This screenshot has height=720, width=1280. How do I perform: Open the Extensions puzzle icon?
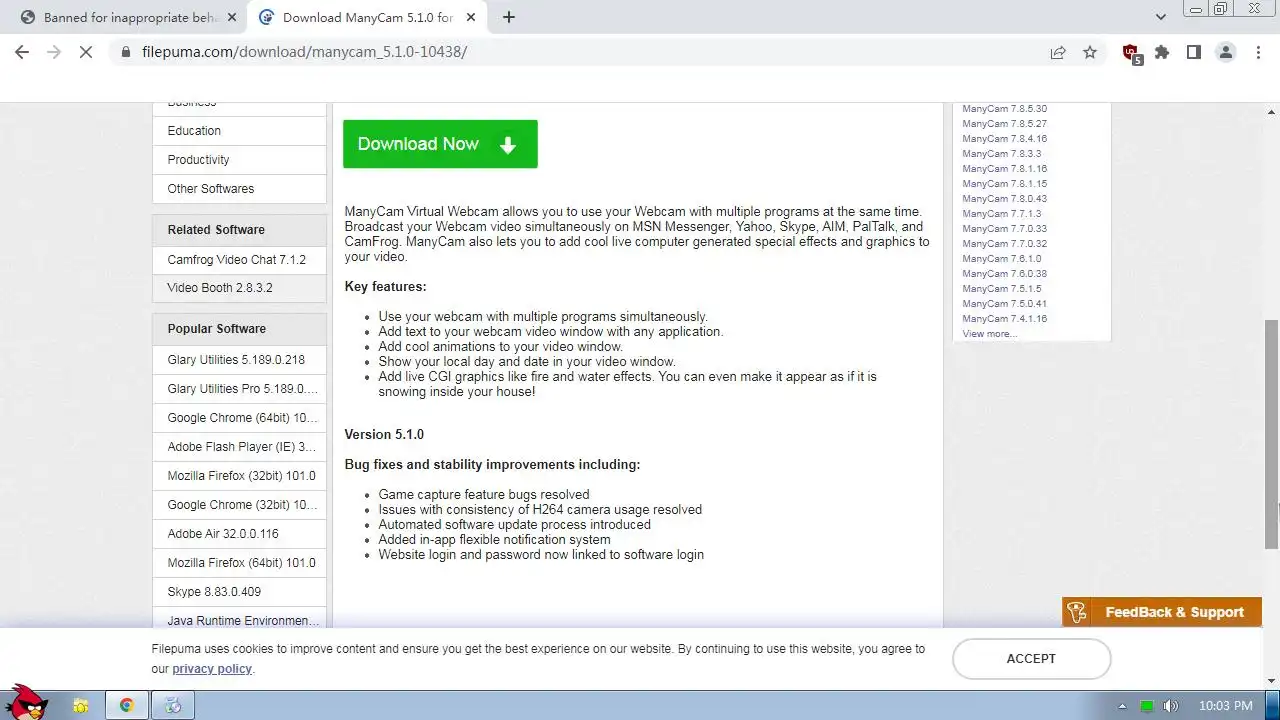pos(1162,52)
